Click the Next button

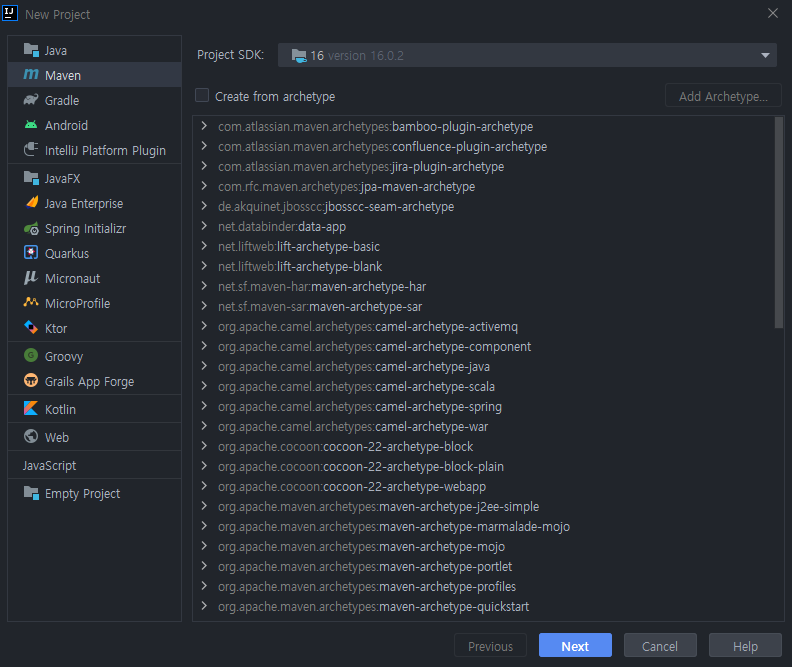(x=575, y=646)
